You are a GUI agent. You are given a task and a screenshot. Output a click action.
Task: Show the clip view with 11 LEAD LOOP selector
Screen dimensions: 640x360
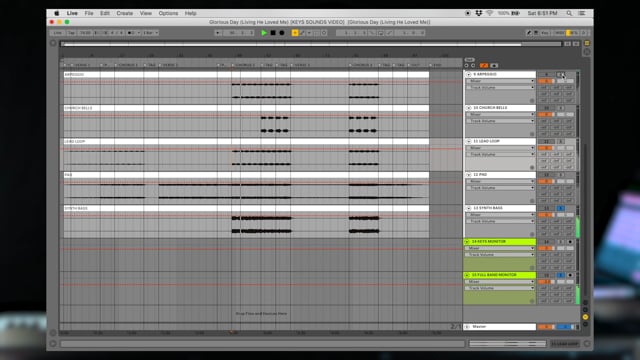tap(565, 344)
